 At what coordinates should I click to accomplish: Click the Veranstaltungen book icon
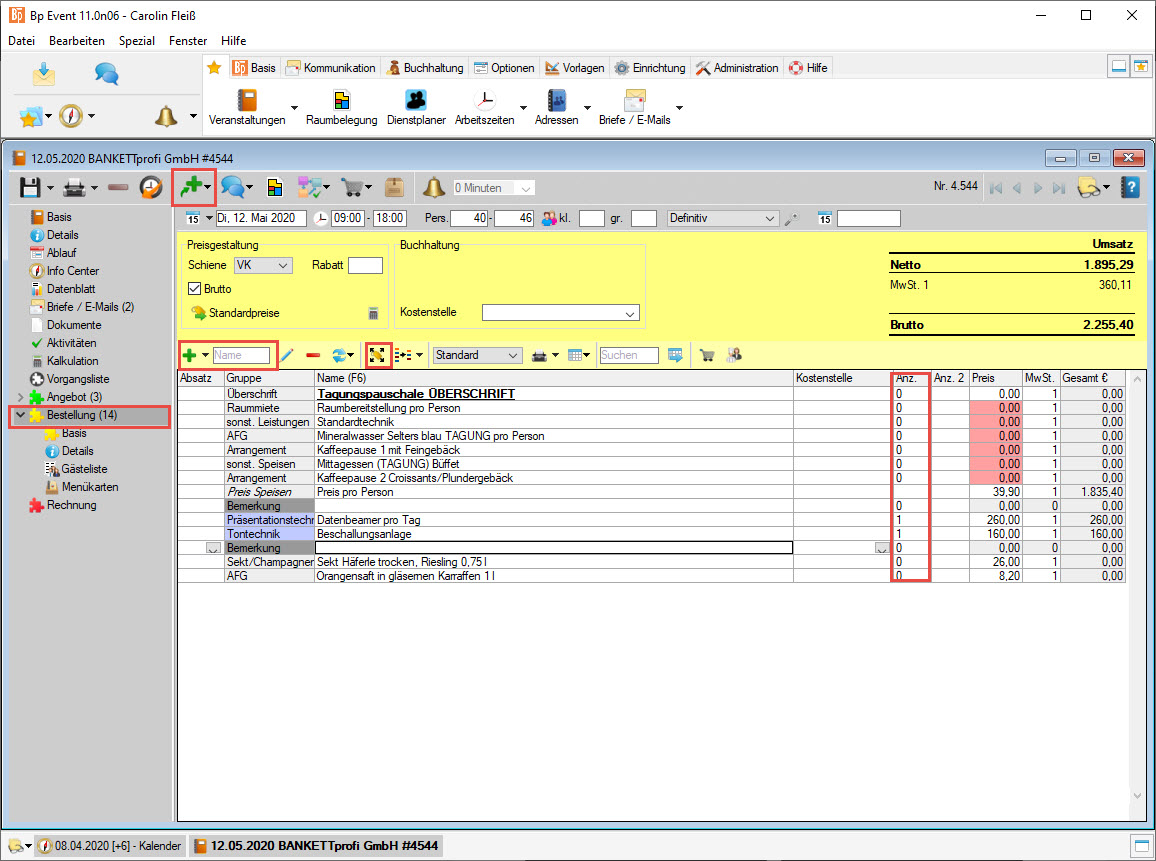(x=246, y=101)
